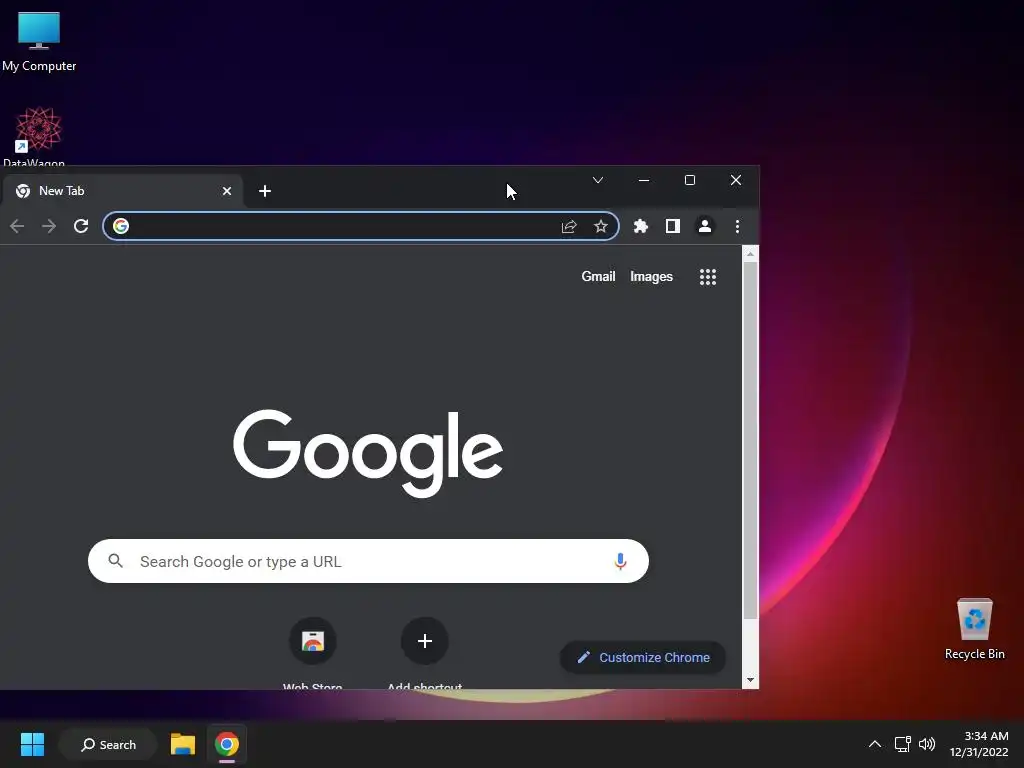Click the Chrome icon in taskbar
This screenshot has height=768, width=1024.
tap(227, 744)
